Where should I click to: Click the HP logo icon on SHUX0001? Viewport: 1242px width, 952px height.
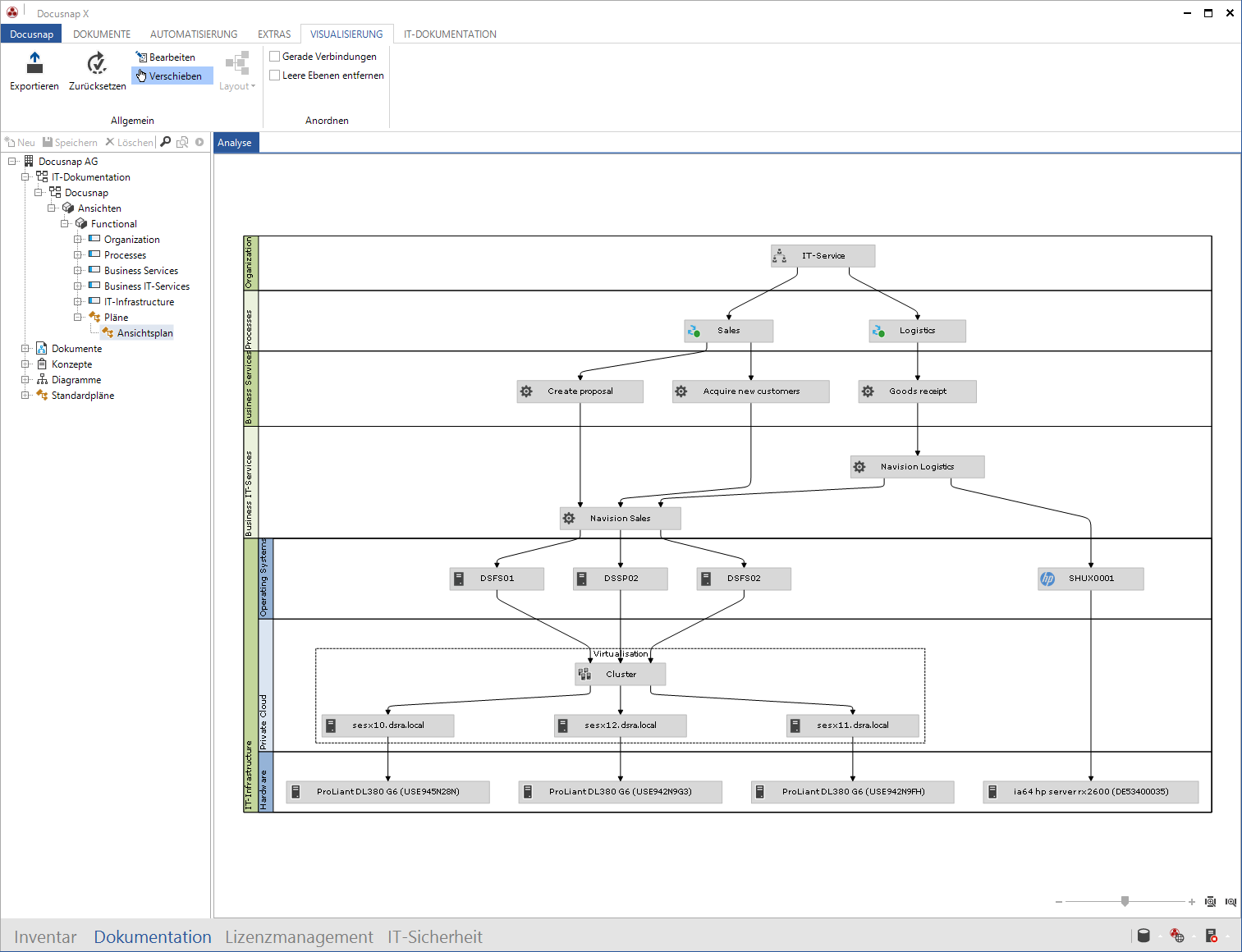[1047, 579]
